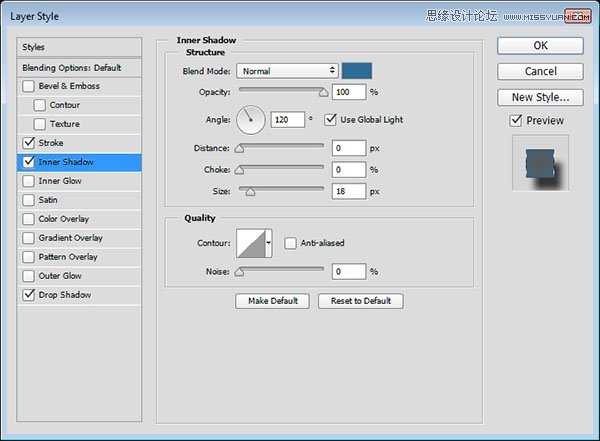This screenshot has height=441, width=600.
Task: Open the Blend Mode dropdown
Action: click(x=288, y=71)
